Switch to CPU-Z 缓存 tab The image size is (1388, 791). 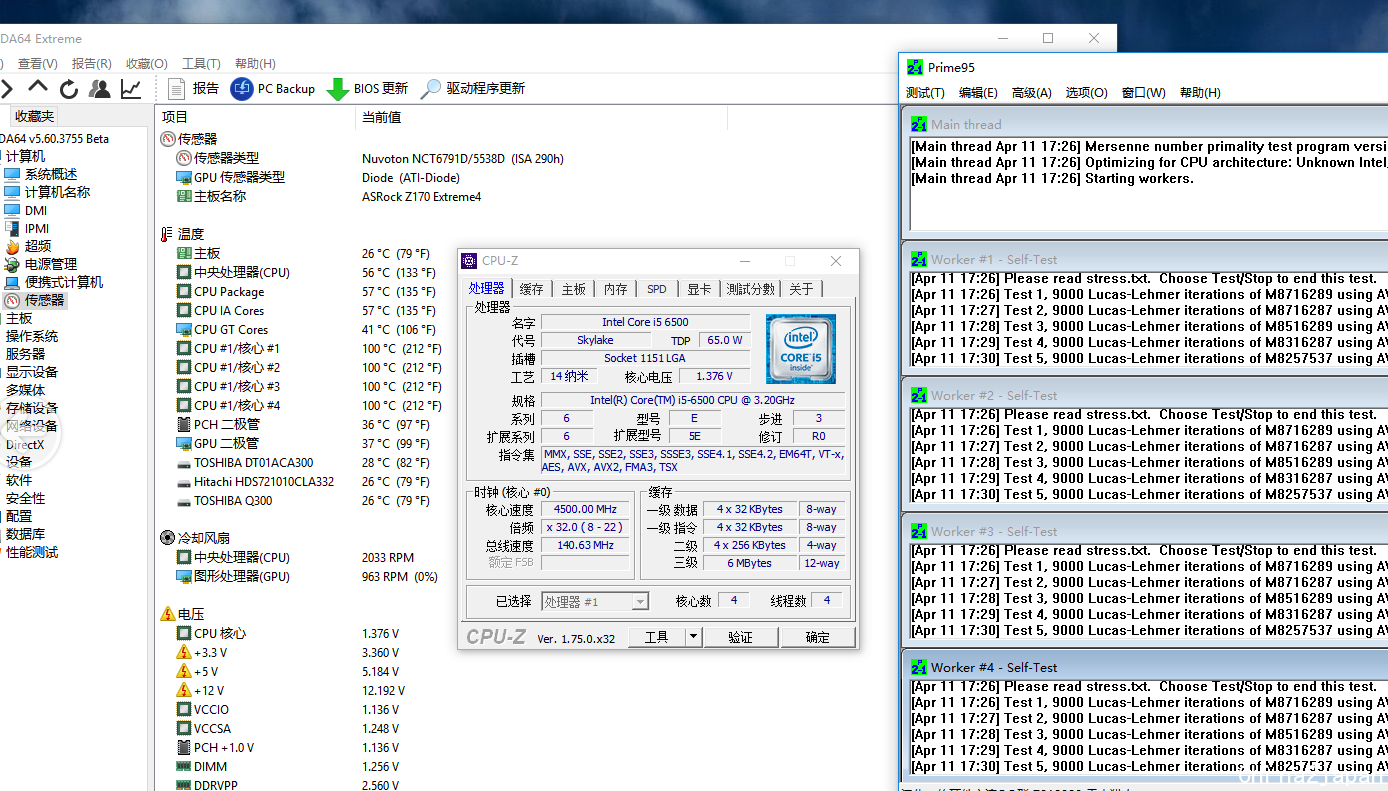(x=531, y=289)
